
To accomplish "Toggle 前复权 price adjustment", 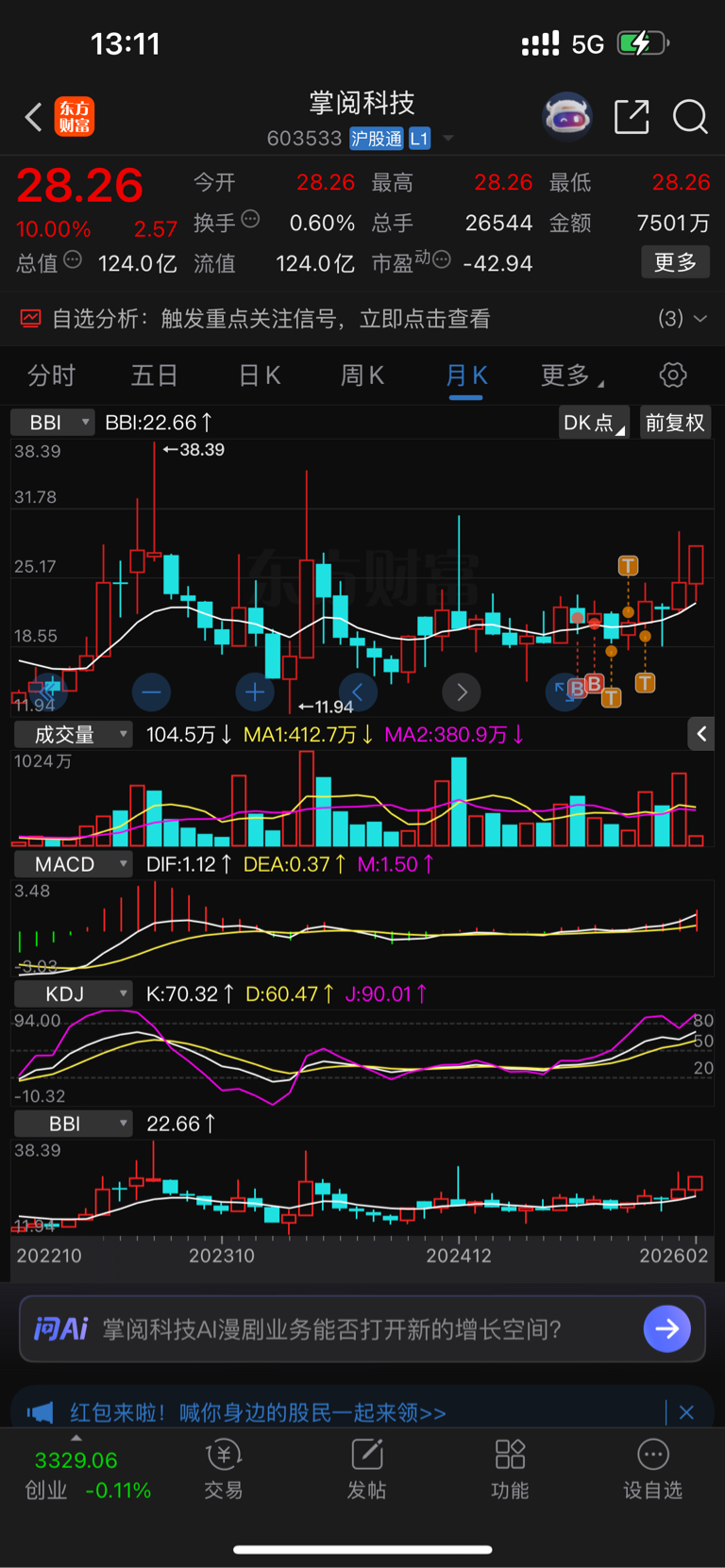I will [x=675, y=423].
